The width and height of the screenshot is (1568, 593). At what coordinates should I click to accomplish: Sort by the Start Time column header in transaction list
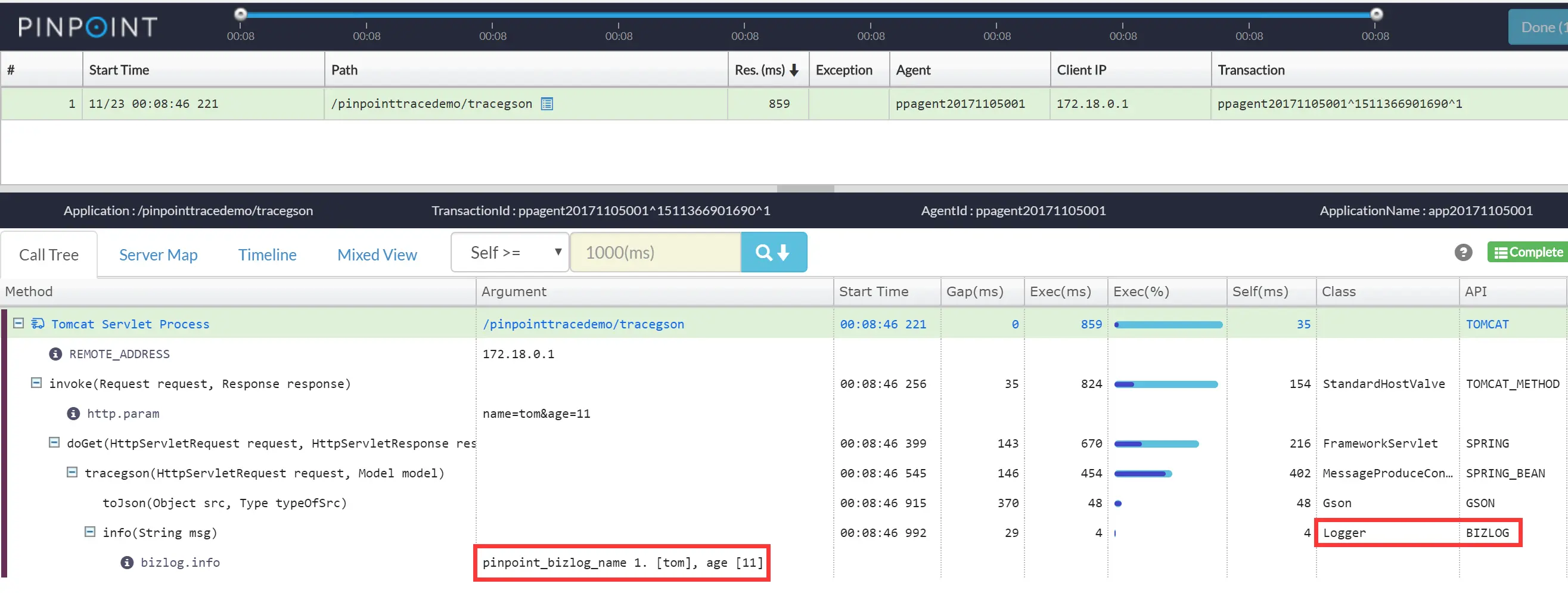point(203,71)
